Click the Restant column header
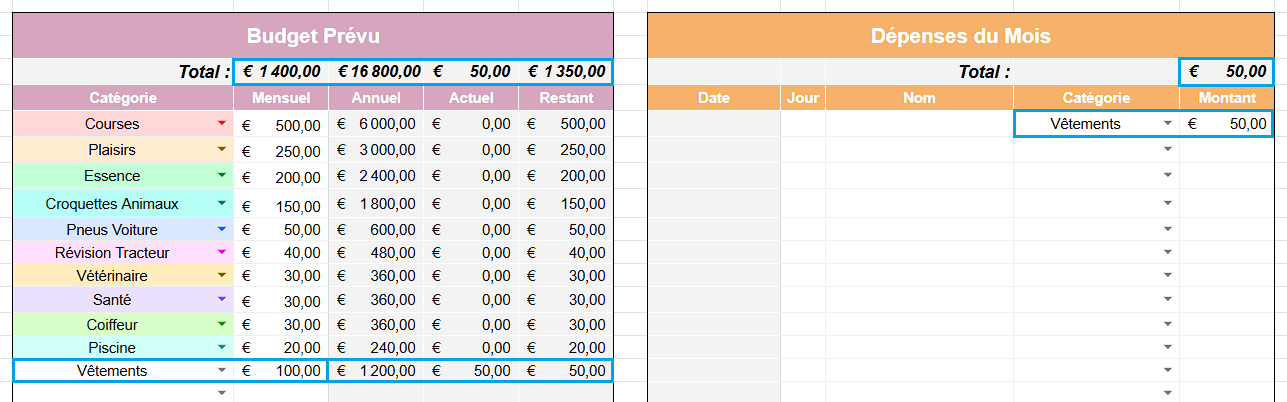Screen dimensions: 1287x402 point(566,98)
